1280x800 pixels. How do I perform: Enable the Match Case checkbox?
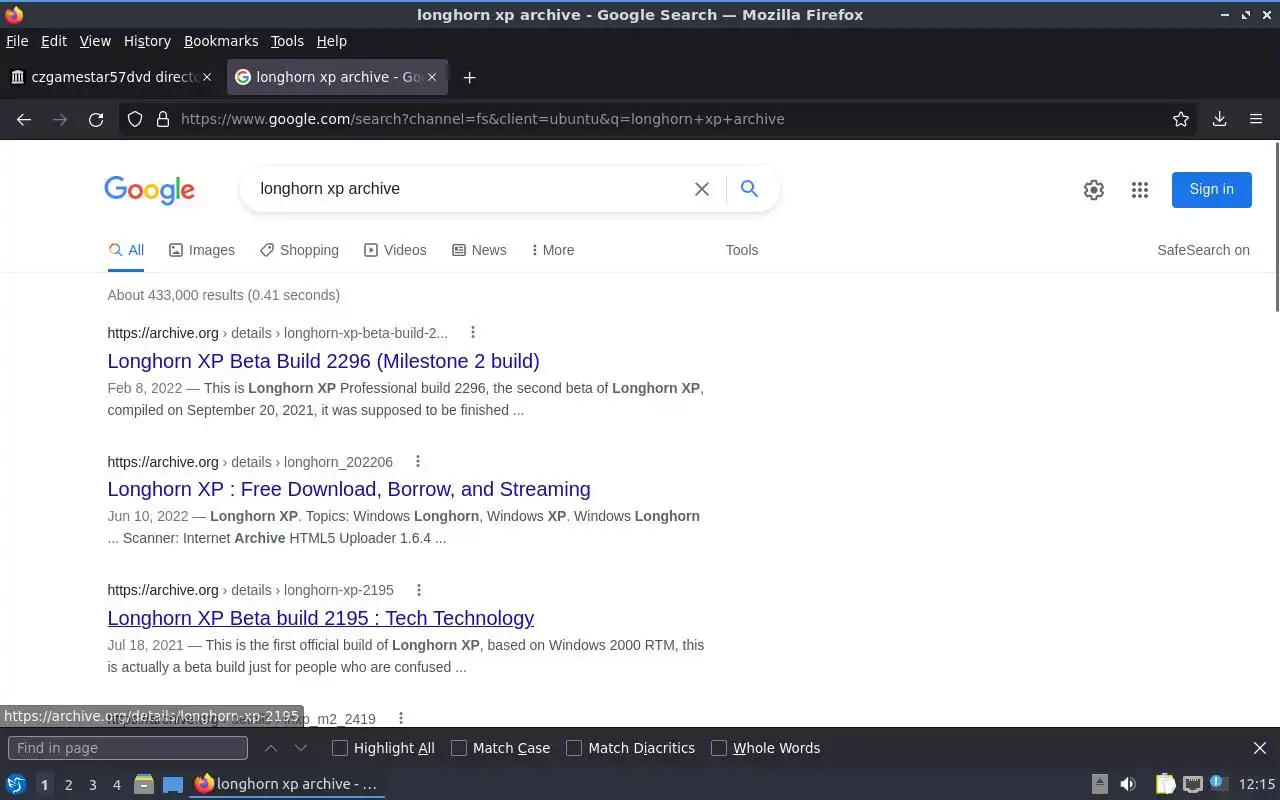pos(459,748)
